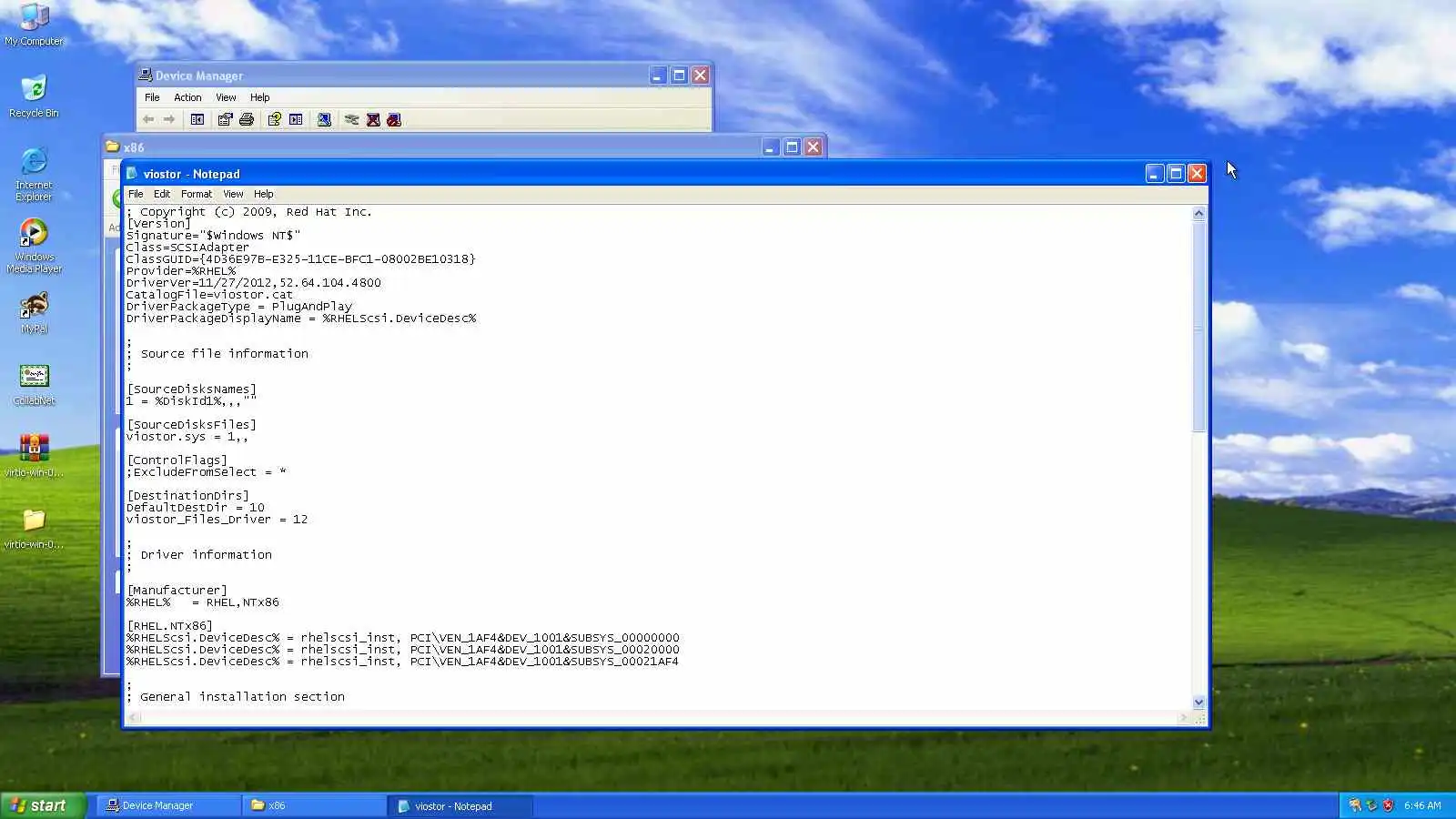Open the Help menu in Notepad
This screenshot has width=1456, height=819.
pyautogui.click(x=264, y=194)
